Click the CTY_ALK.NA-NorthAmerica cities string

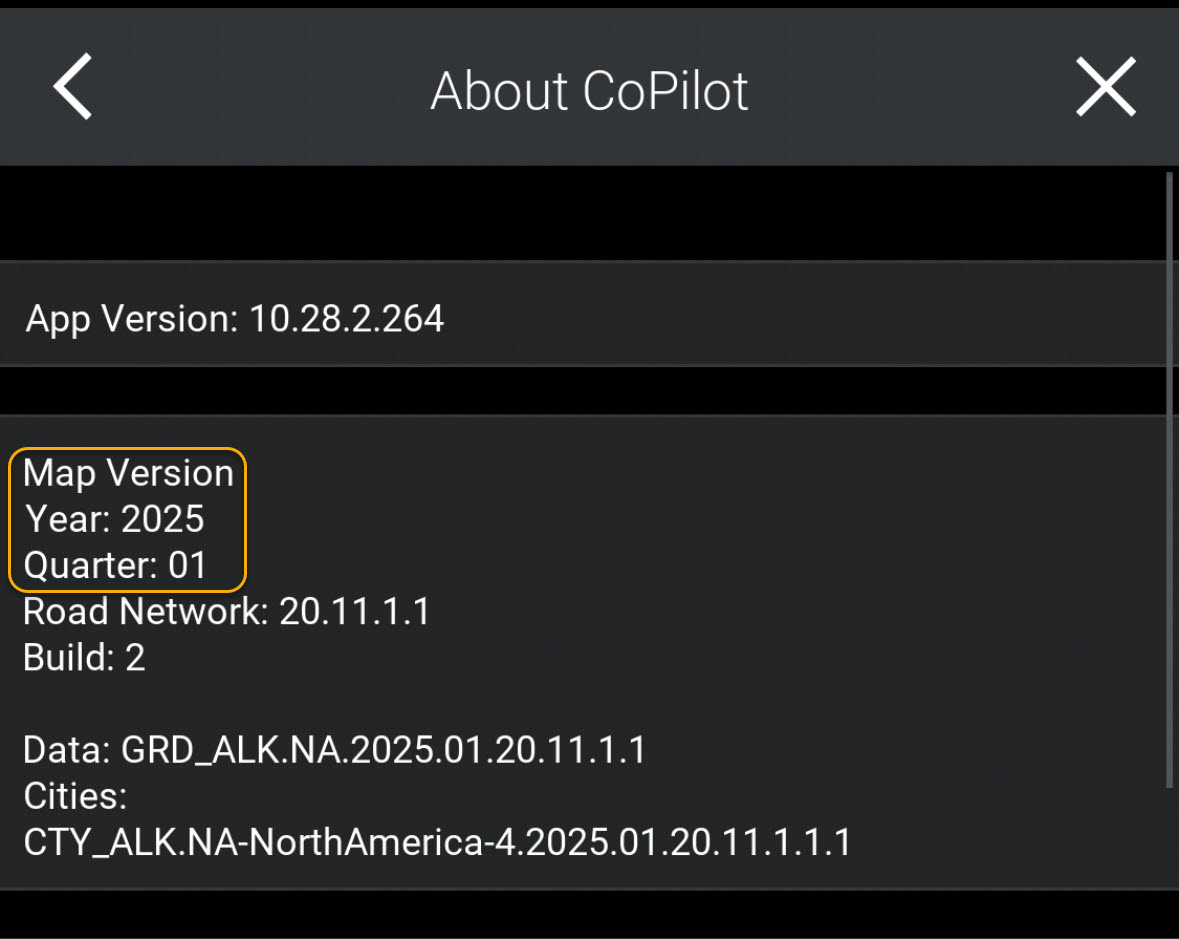437,842
